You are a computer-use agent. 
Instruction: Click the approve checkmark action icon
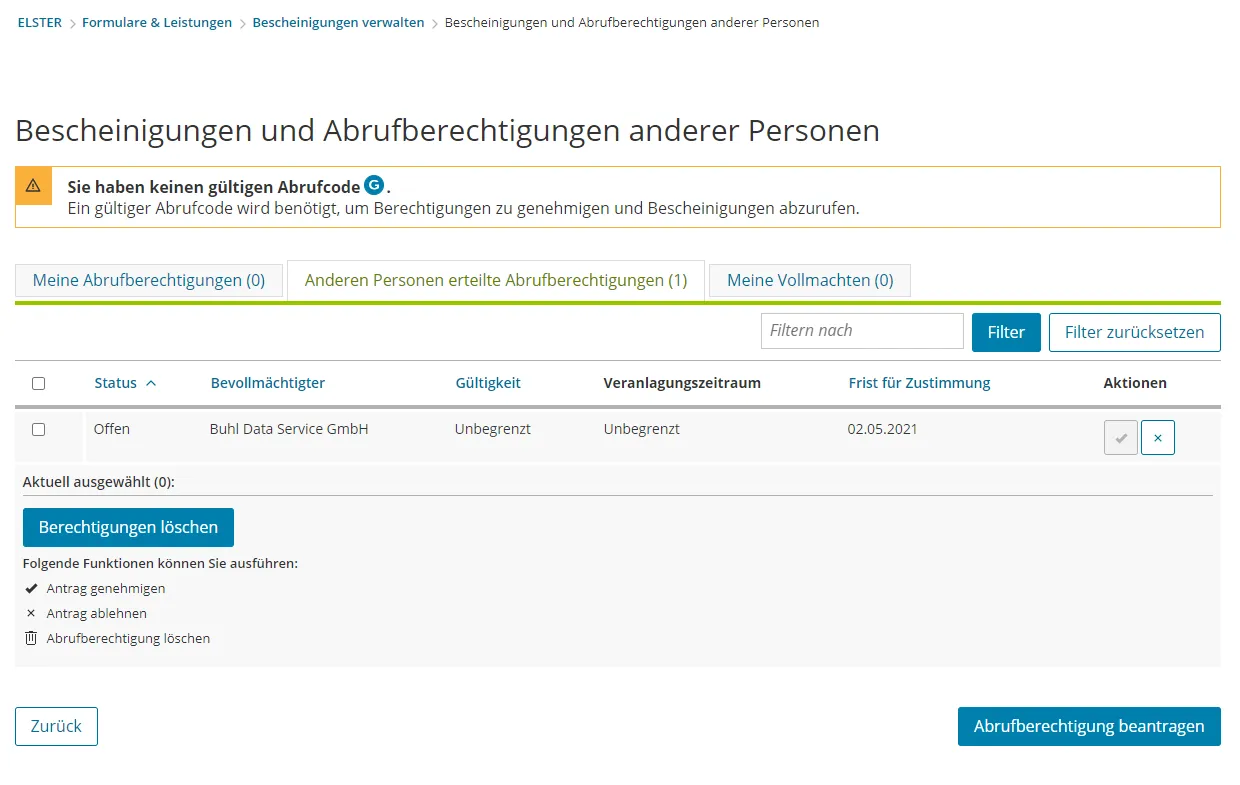pyautogui.click(x=1120, y=438)
